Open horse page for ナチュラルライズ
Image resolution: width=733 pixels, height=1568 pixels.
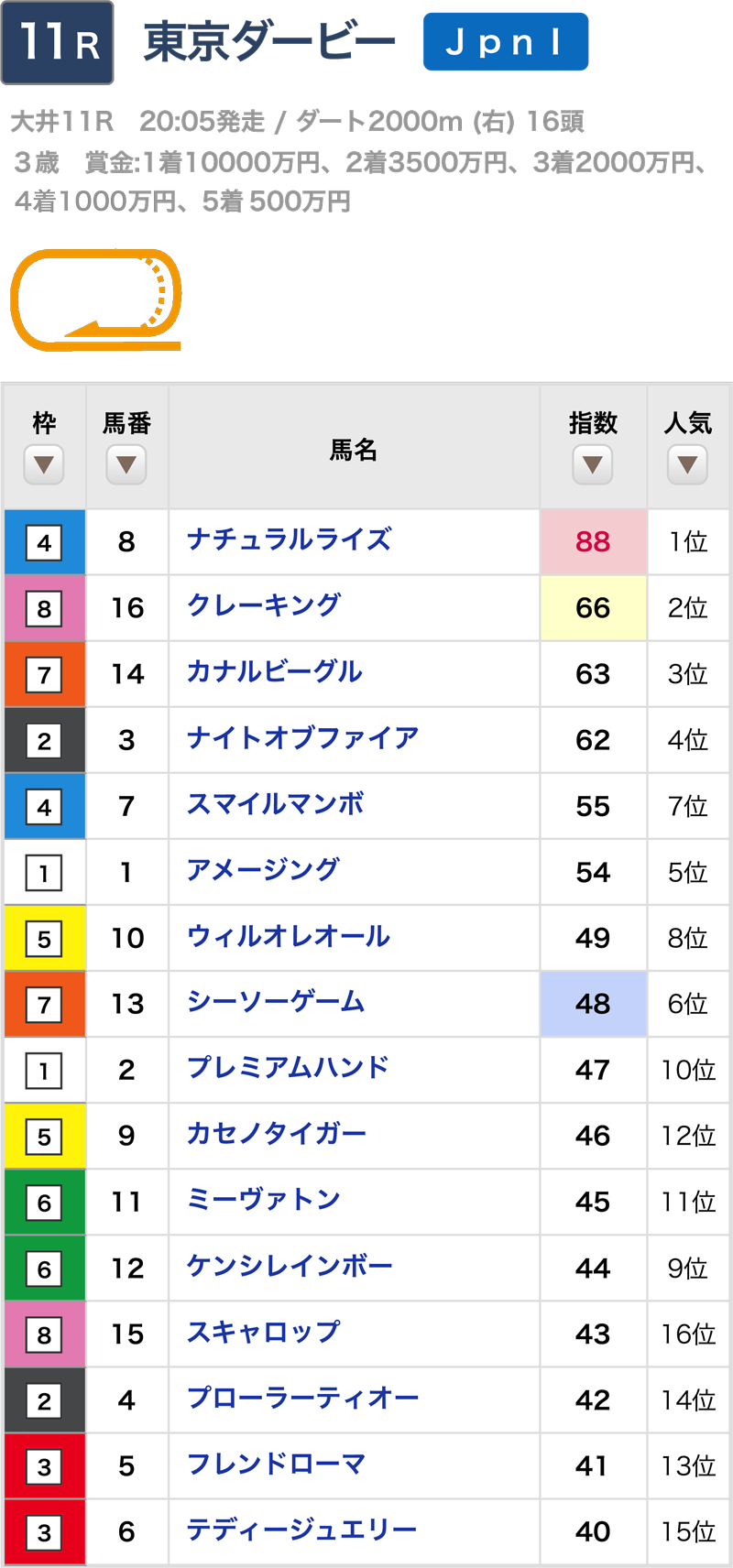click(289, 540)
